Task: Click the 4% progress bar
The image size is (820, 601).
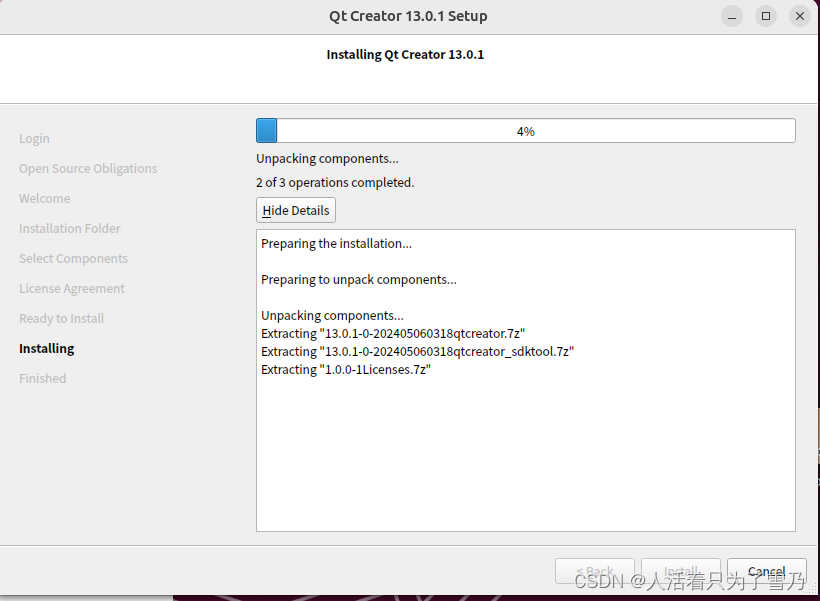Action: coord(525,130)
